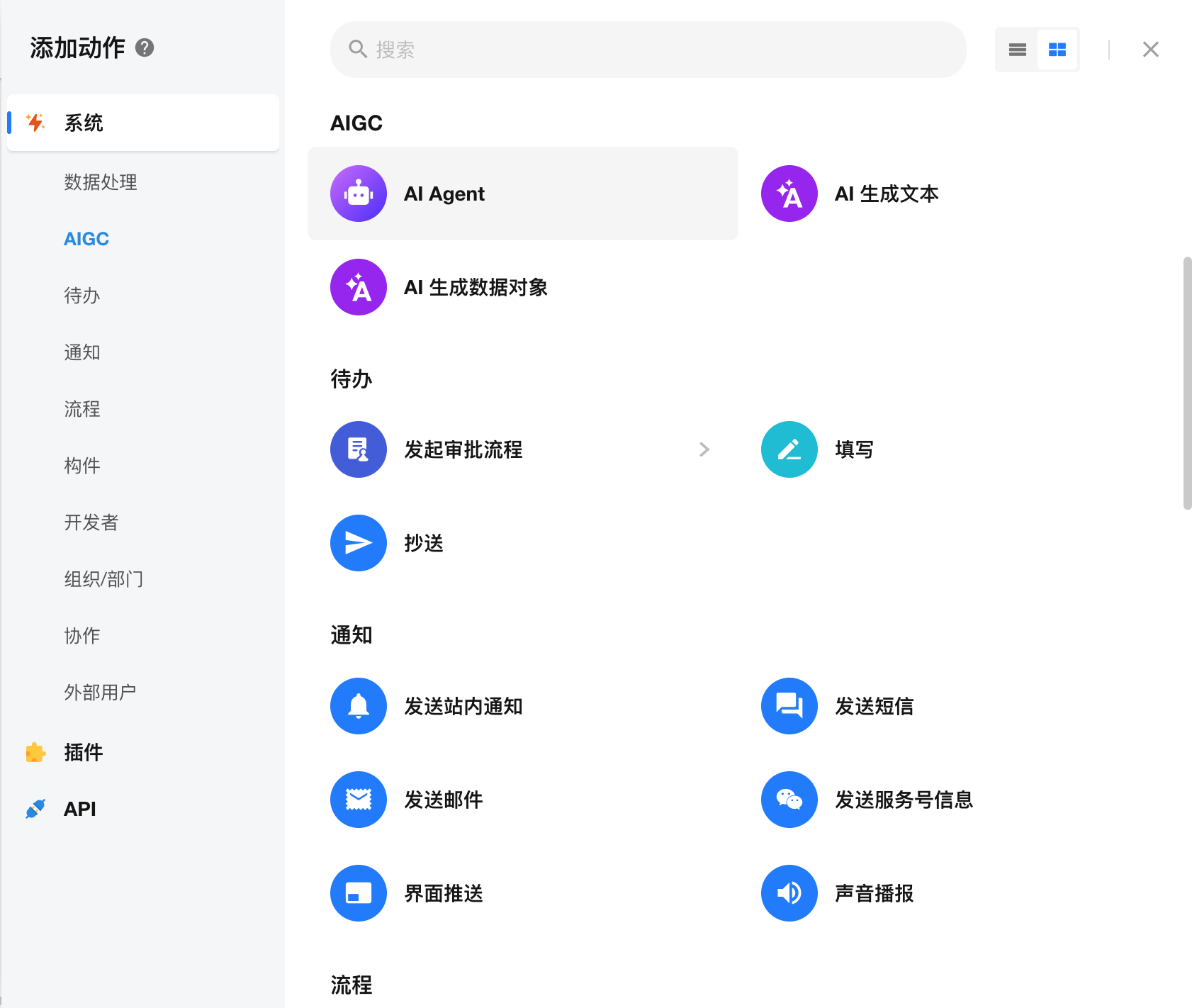Viewport: 1192px width, 1008px height.
Task: Select the 抄送 paper-plane icon
Action: pyautogui.click(x=359, y=543)
